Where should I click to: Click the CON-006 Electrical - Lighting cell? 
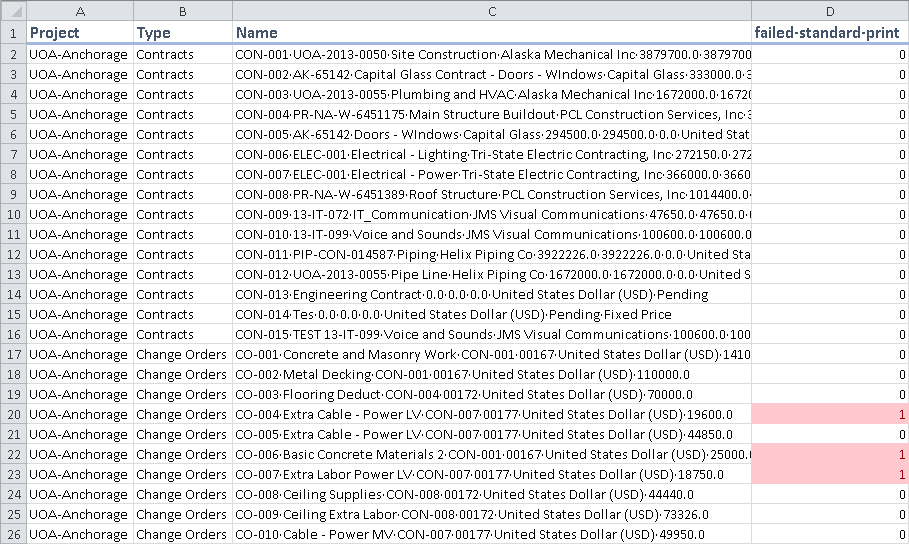(x=492, y=154)
